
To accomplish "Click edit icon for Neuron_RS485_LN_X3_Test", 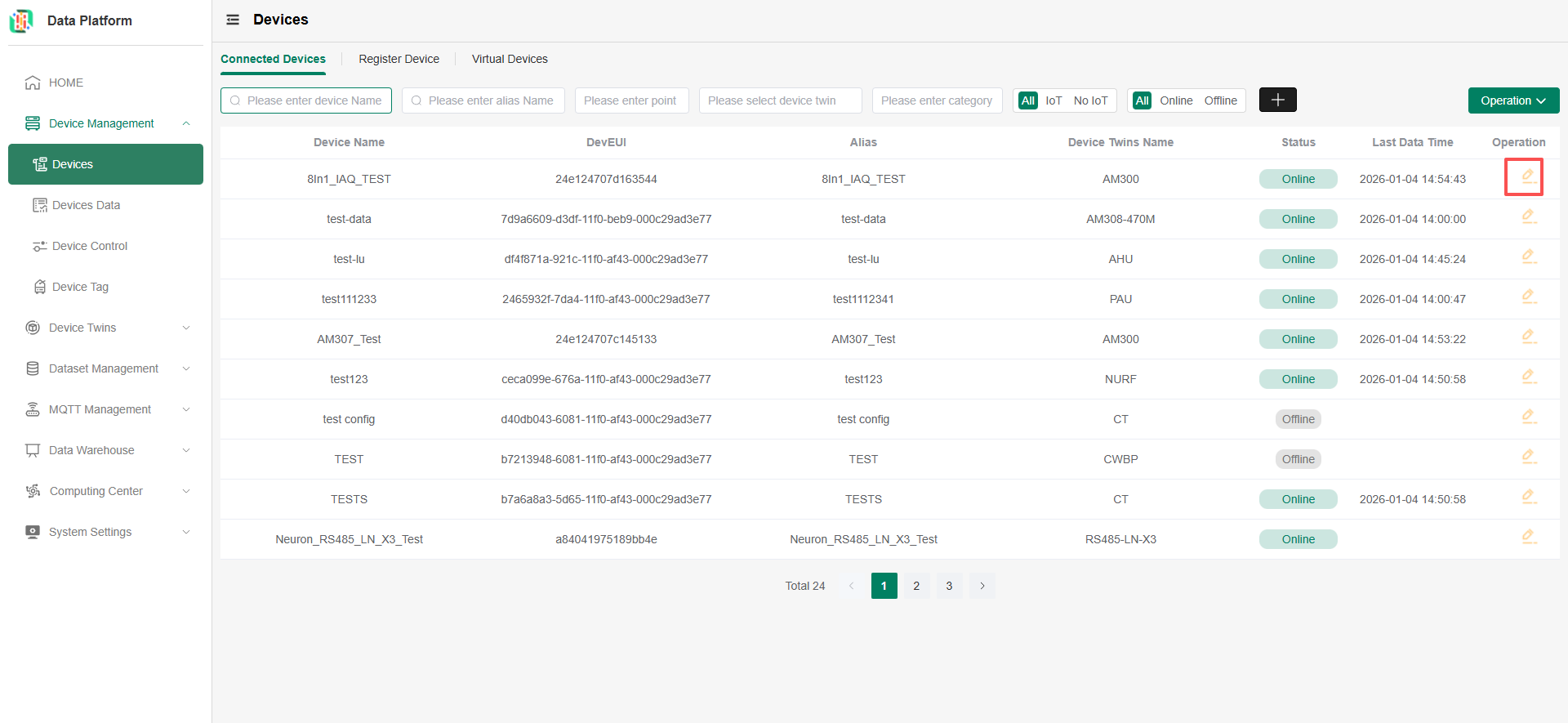I will [x=1528, y=538].
